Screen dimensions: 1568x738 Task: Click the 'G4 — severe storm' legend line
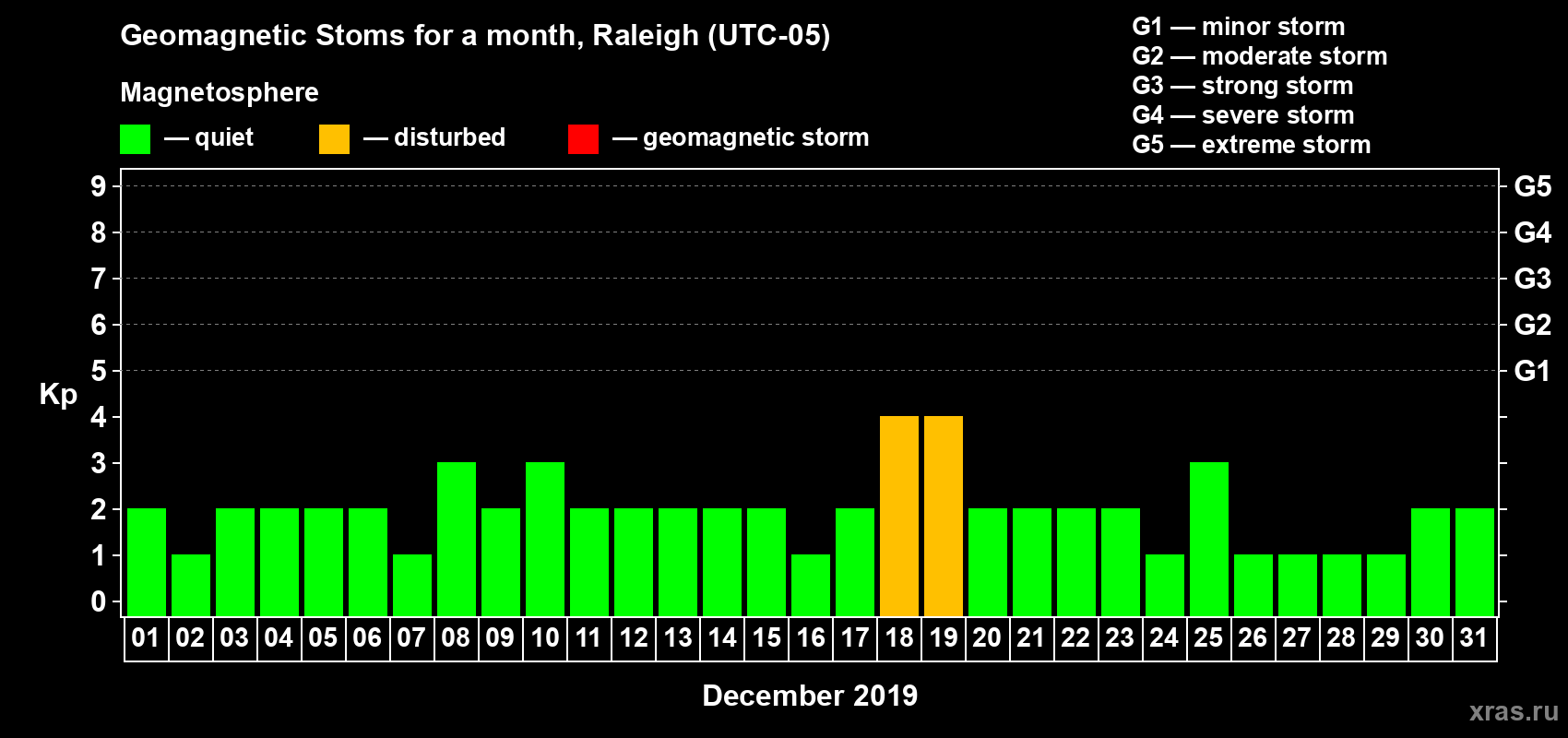pos(1243,115)
